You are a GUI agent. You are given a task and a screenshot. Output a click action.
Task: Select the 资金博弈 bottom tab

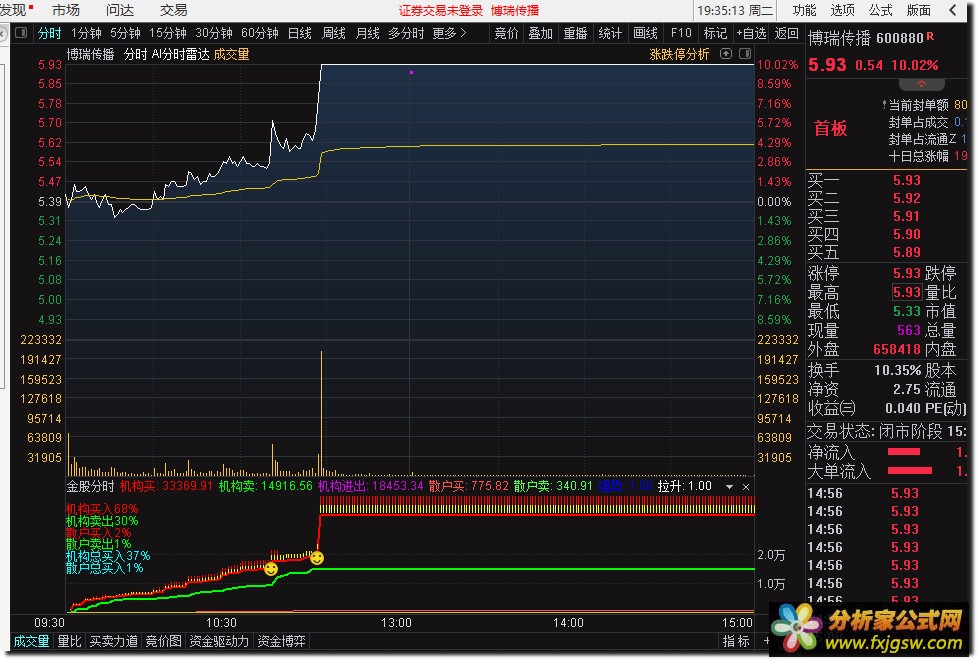(282, 641)
